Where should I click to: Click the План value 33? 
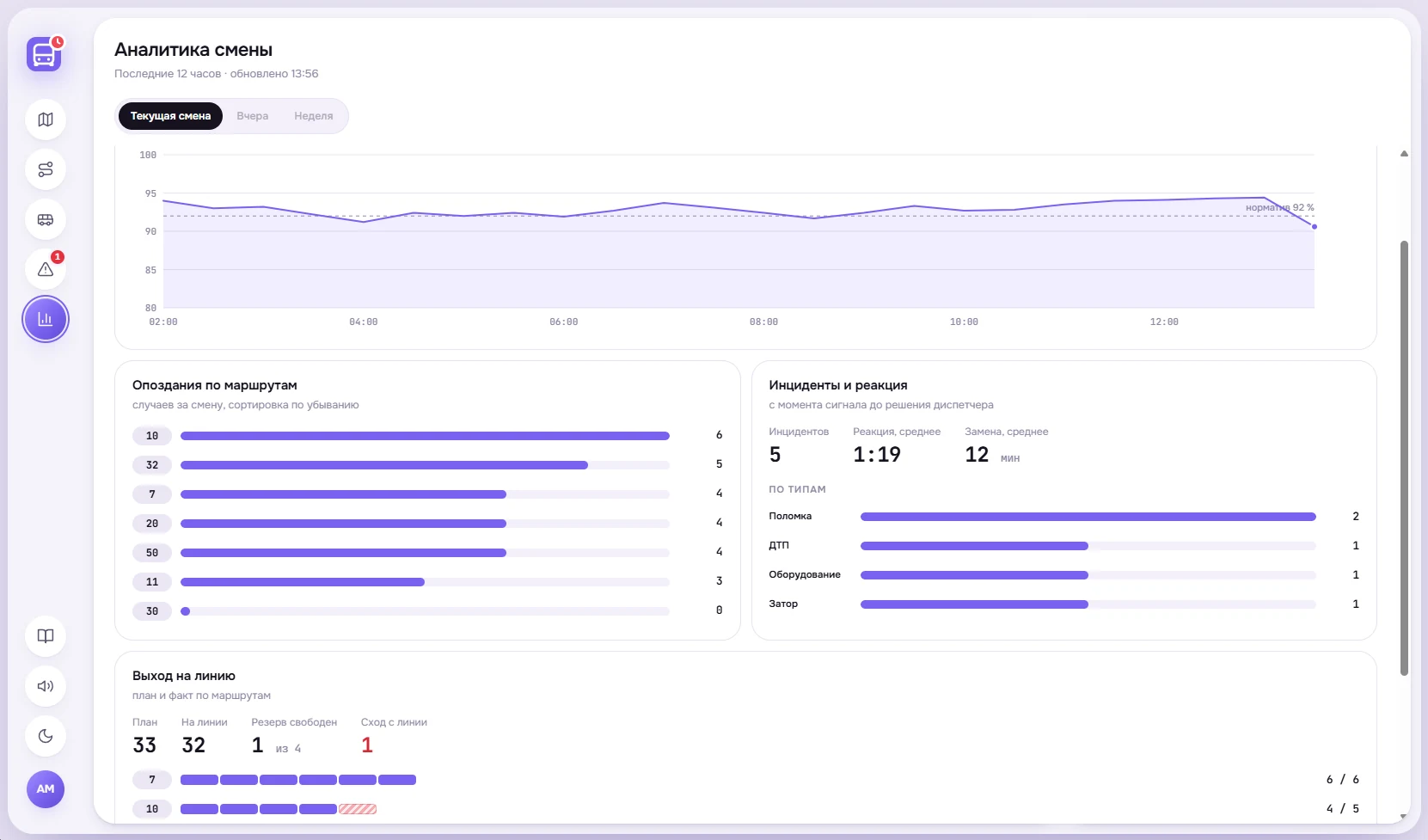tap(144, 745)
